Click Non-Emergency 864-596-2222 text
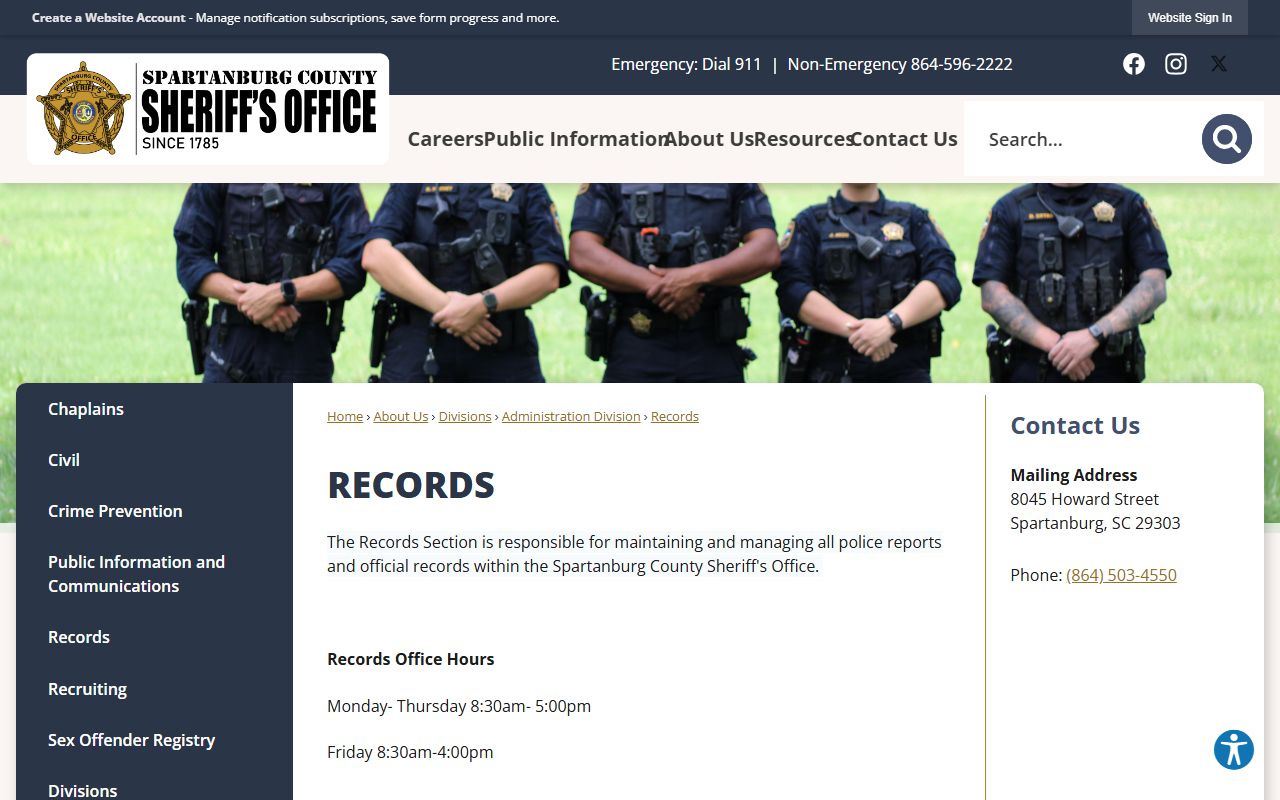1280x800 pixels. coord(900,64)
